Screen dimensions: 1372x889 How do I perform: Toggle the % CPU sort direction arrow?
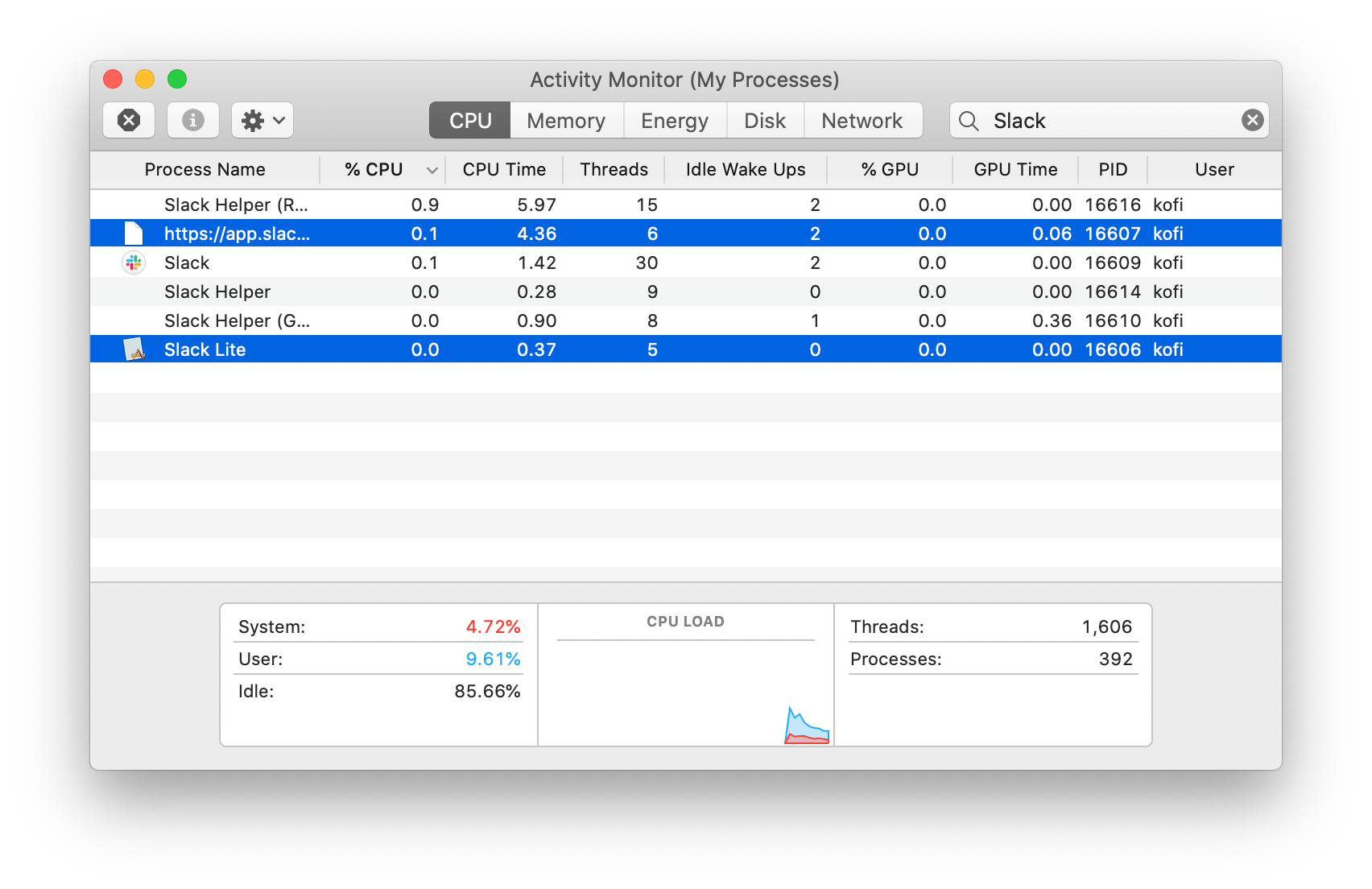pos(432,170)
